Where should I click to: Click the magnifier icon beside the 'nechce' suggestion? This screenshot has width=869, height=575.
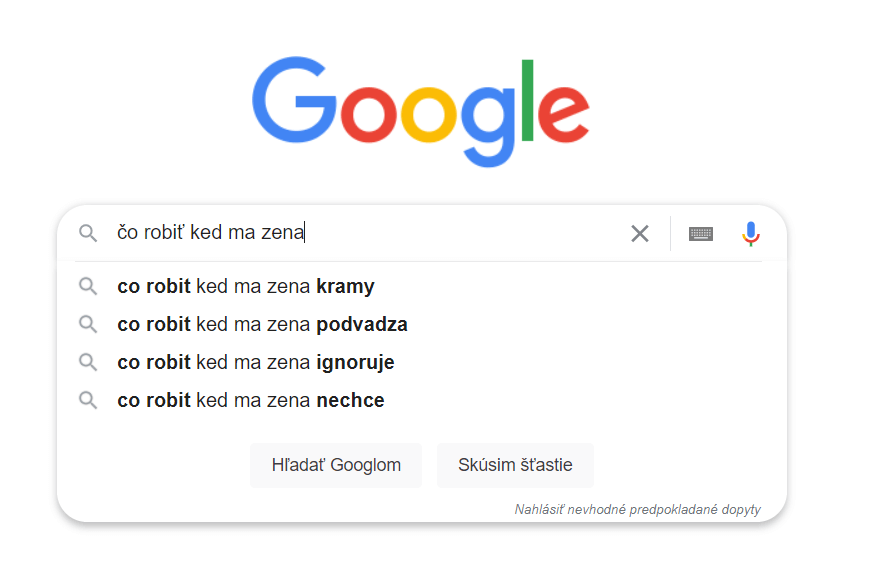click(x=88, y=400)
